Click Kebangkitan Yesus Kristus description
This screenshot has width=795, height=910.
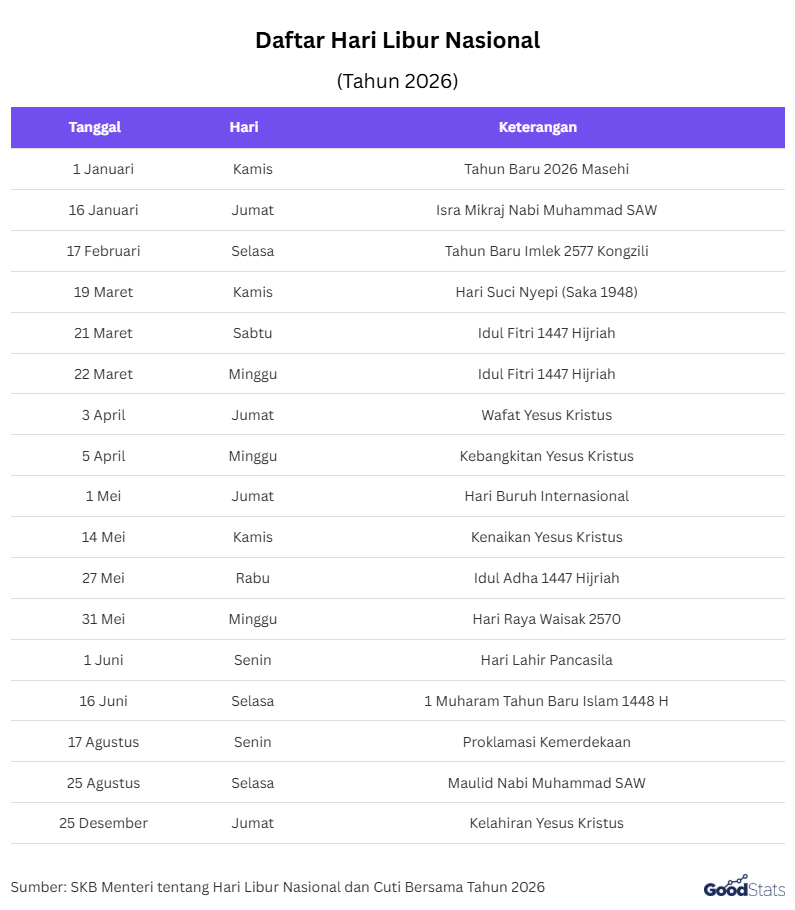click(x=546, y=456)
